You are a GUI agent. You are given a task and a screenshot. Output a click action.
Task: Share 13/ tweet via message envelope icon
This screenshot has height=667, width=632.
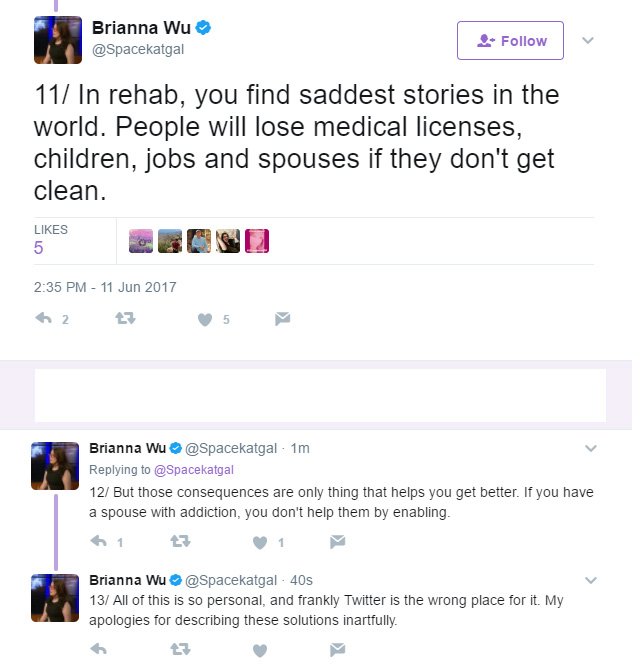(337, 650)
